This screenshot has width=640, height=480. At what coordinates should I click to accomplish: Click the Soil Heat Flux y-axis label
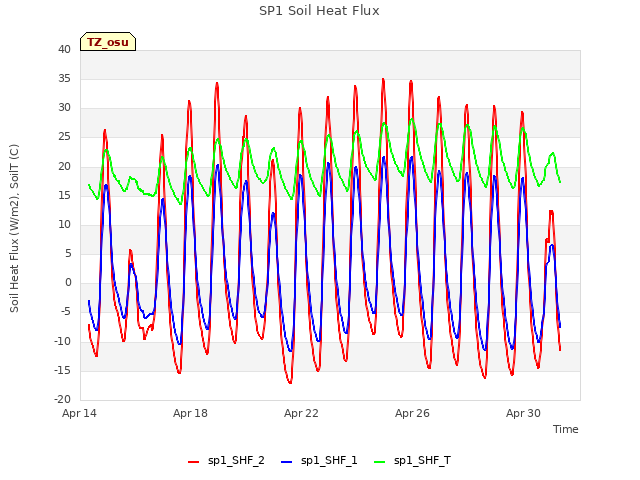pos(14,229)
